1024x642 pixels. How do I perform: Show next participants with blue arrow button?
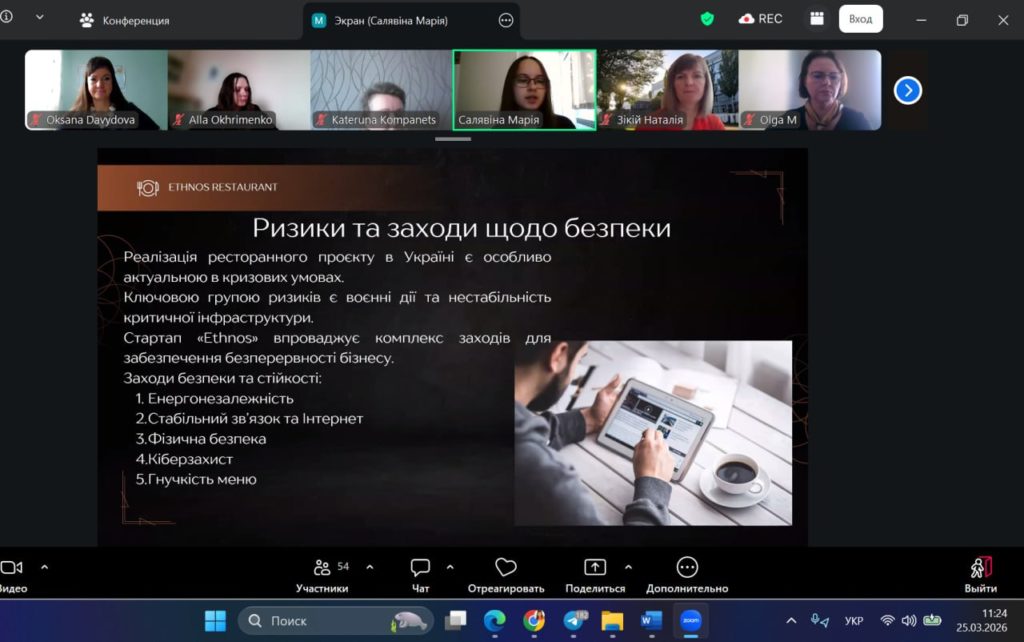[907, 91]
